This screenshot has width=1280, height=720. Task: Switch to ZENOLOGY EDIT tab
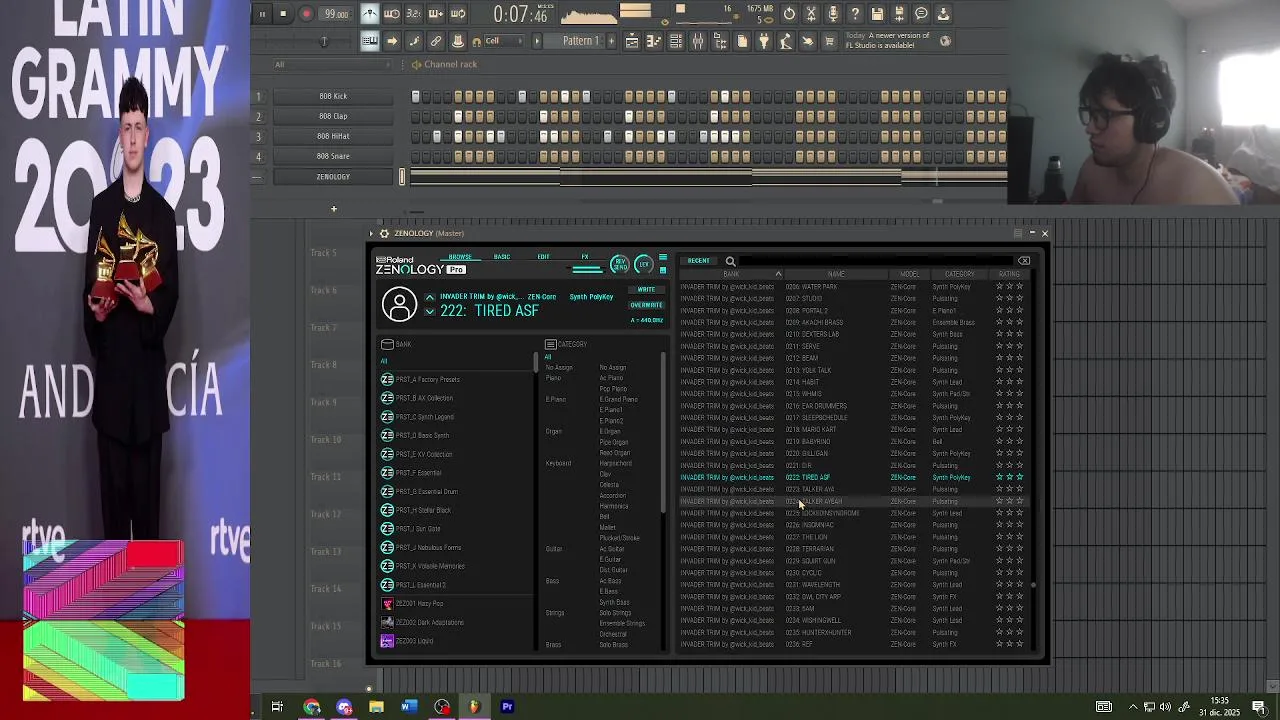point(543,257)
